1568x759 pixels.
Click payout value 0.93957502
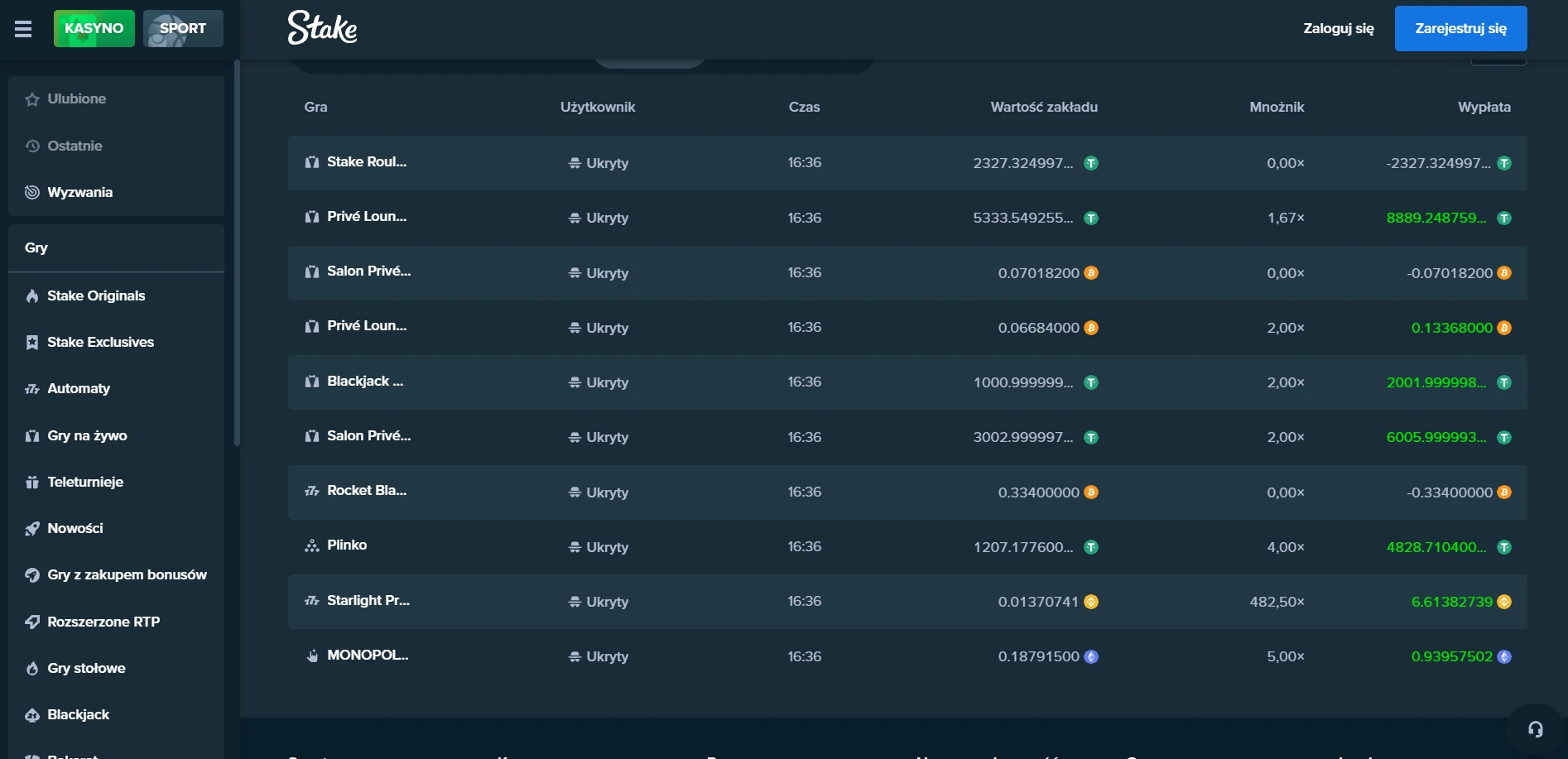coord(1452,656)
